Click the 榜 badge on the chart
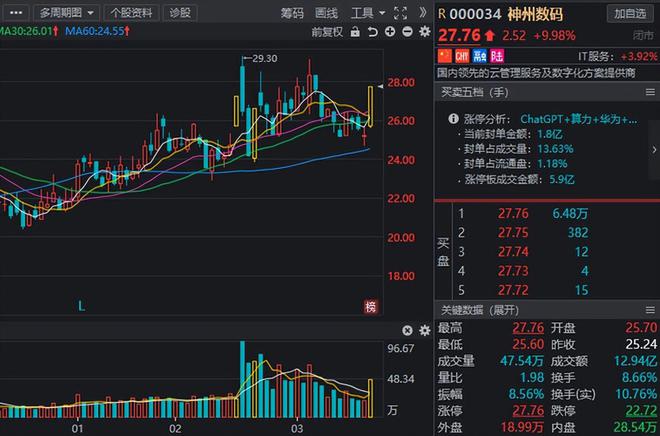The width and height of the screenshot is (660, 436). click(371, 306)
